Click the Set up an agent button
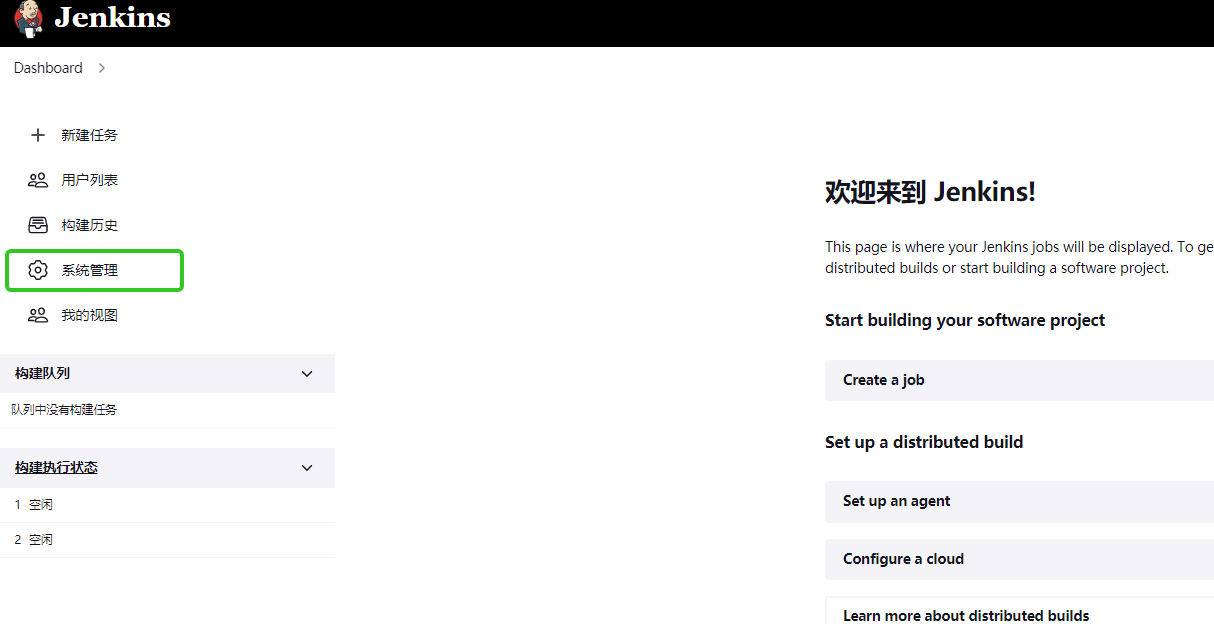Screen dimensions: 1214x624 [x=1019, y=501]
